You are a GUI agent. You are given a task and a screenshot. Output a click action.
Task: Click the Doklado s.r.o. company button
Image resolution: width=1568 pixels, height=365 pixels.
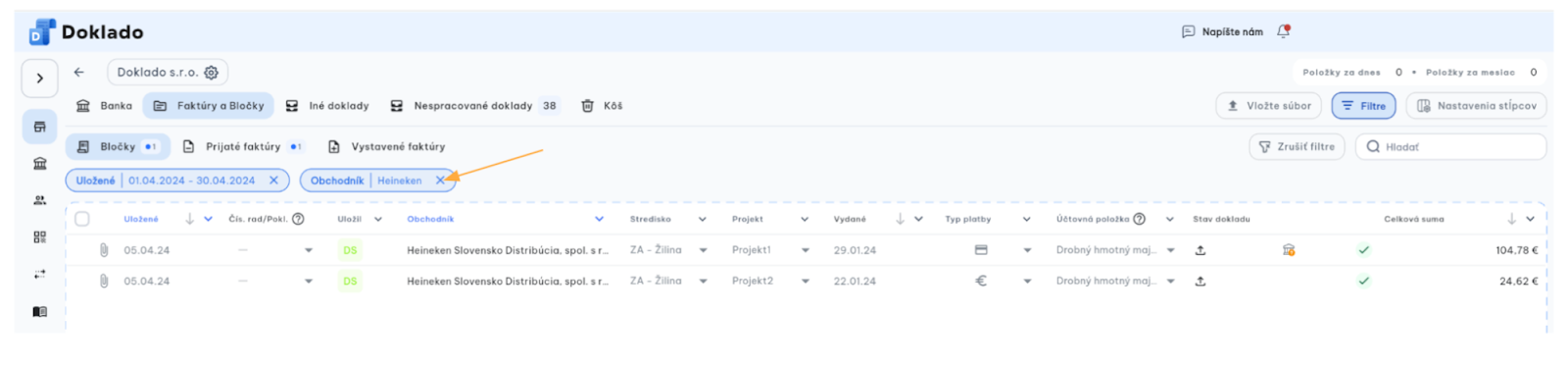tap(168, 73)
